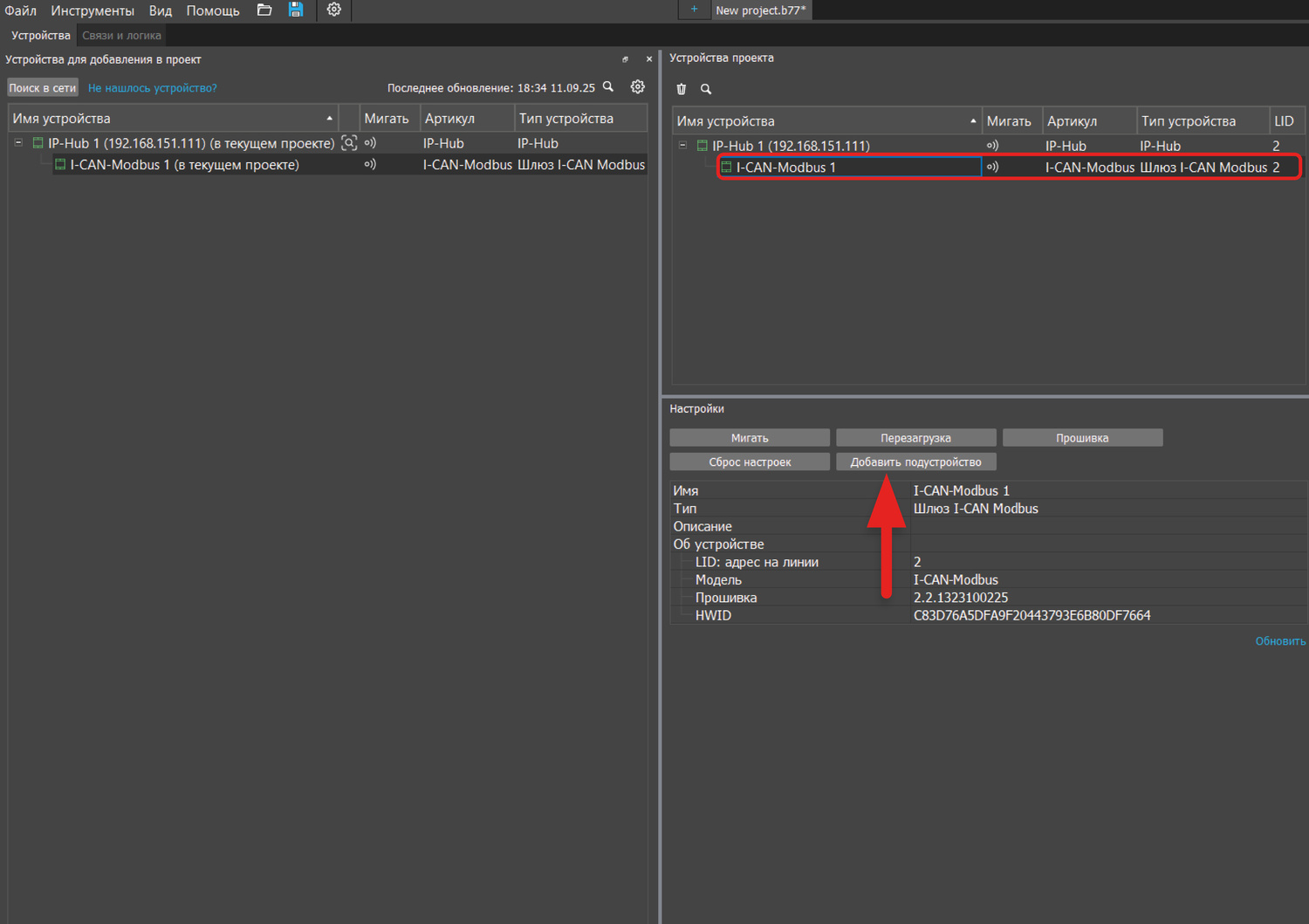1309x924 pixels.
Task: Click the Не нашлось устройство? link
Action: point(152,88)
